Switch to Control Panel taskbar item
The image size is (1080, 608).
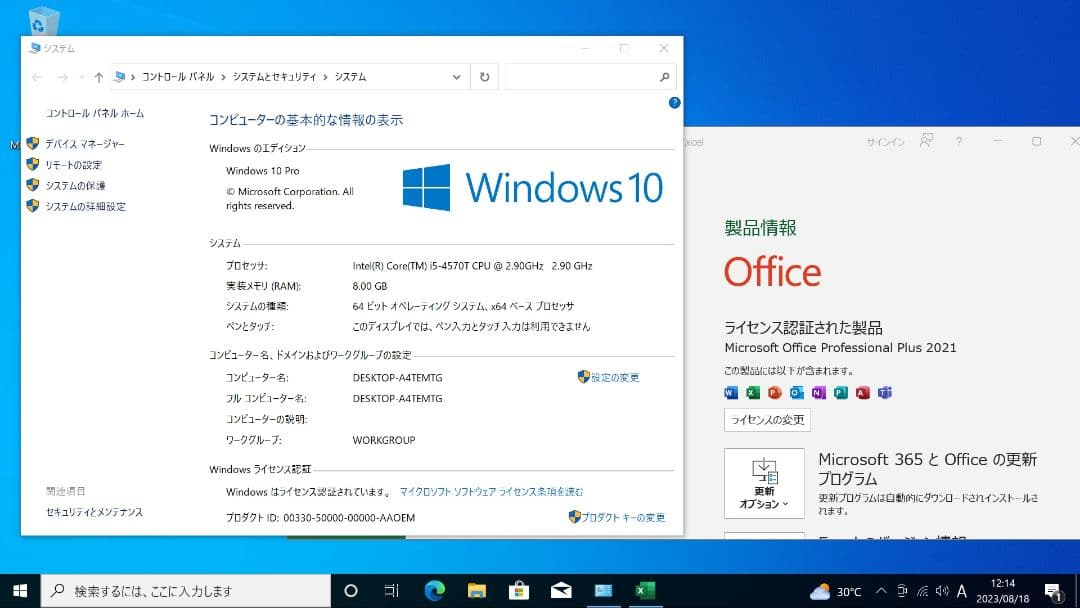coord(603,591)
